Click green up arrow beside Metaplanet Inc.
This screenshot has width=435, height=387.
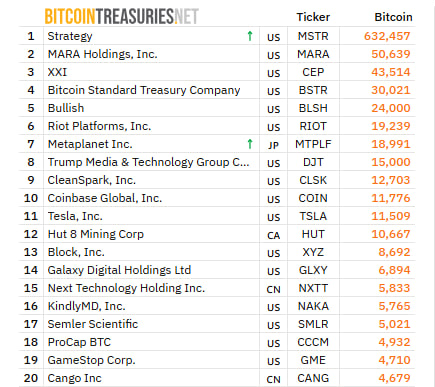pos(250,144)
